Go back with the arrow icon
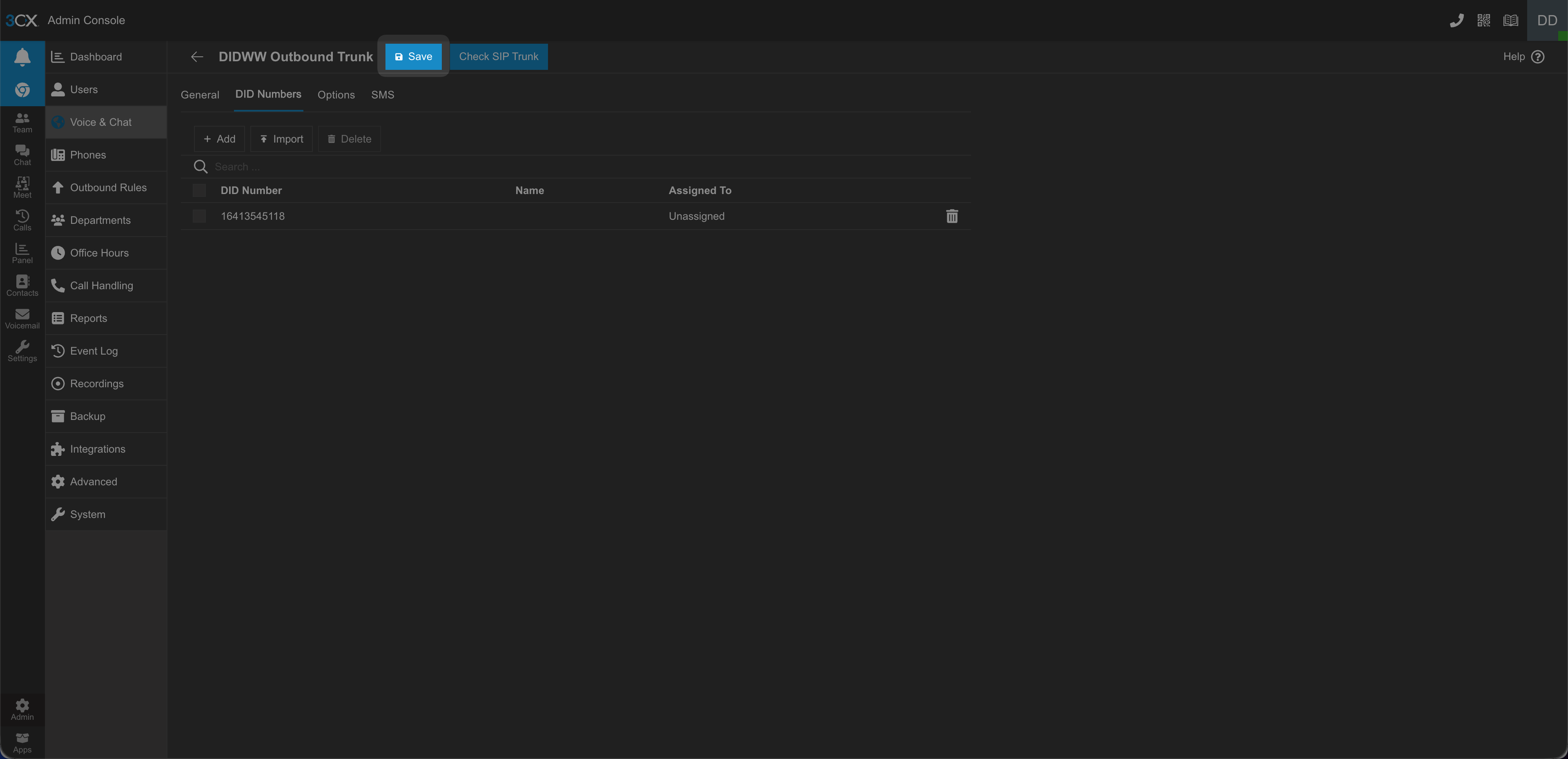 pos(196,57)
